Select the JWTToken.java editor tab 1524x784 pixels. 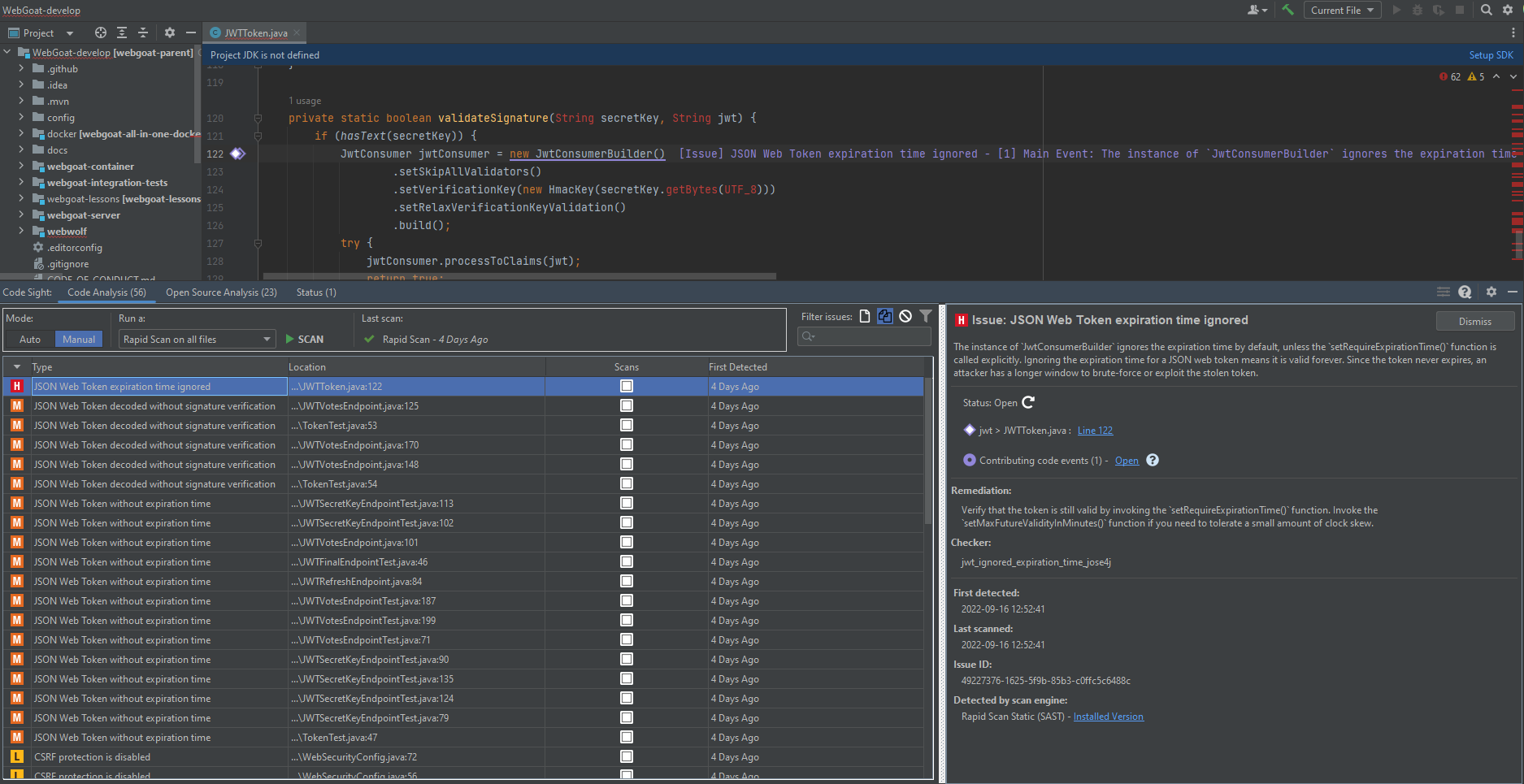tap(254, 32)
